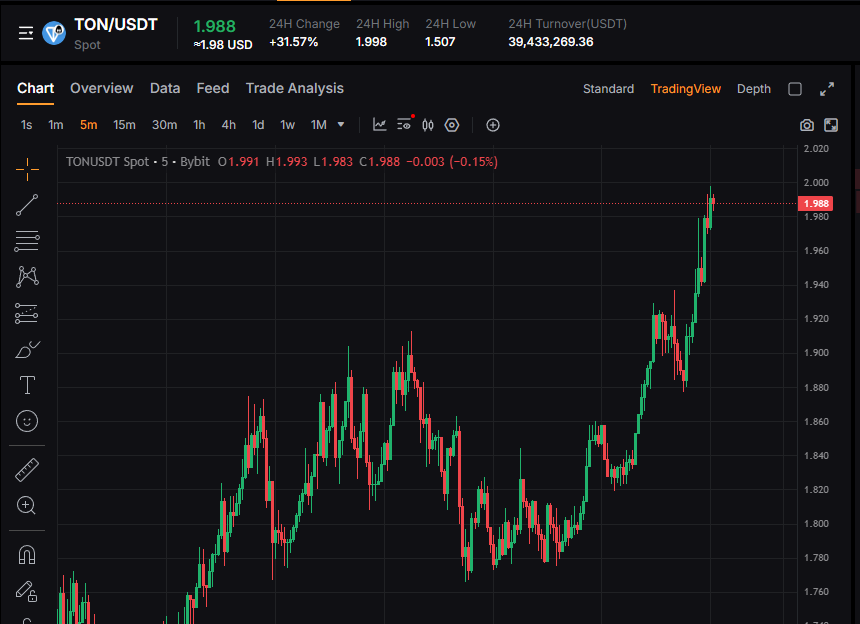Viewport: 860px width, 624px height.
Task: Open the hamburger menu beside TON/USDT
Action: (26, 33)
